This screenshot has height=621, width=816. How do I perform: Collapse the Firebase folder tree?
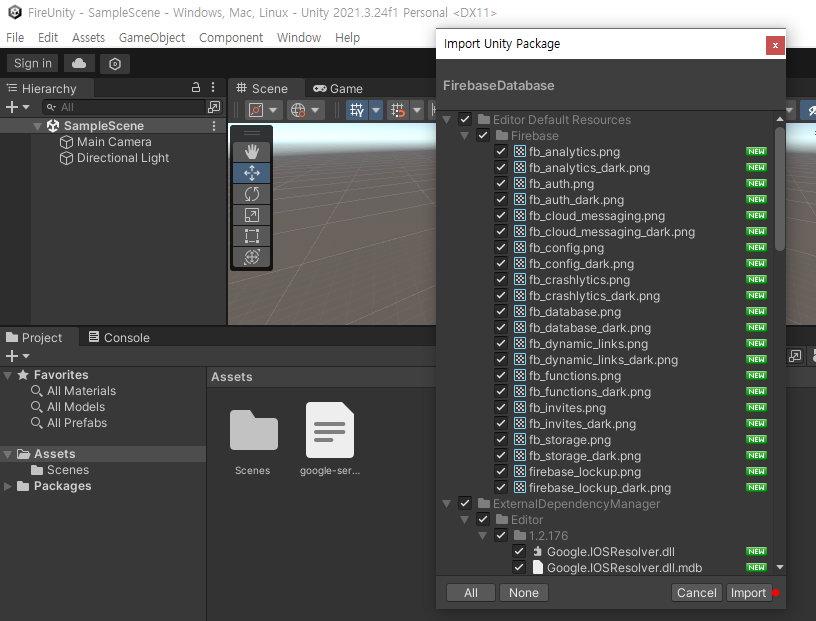(x=464, y=136)
